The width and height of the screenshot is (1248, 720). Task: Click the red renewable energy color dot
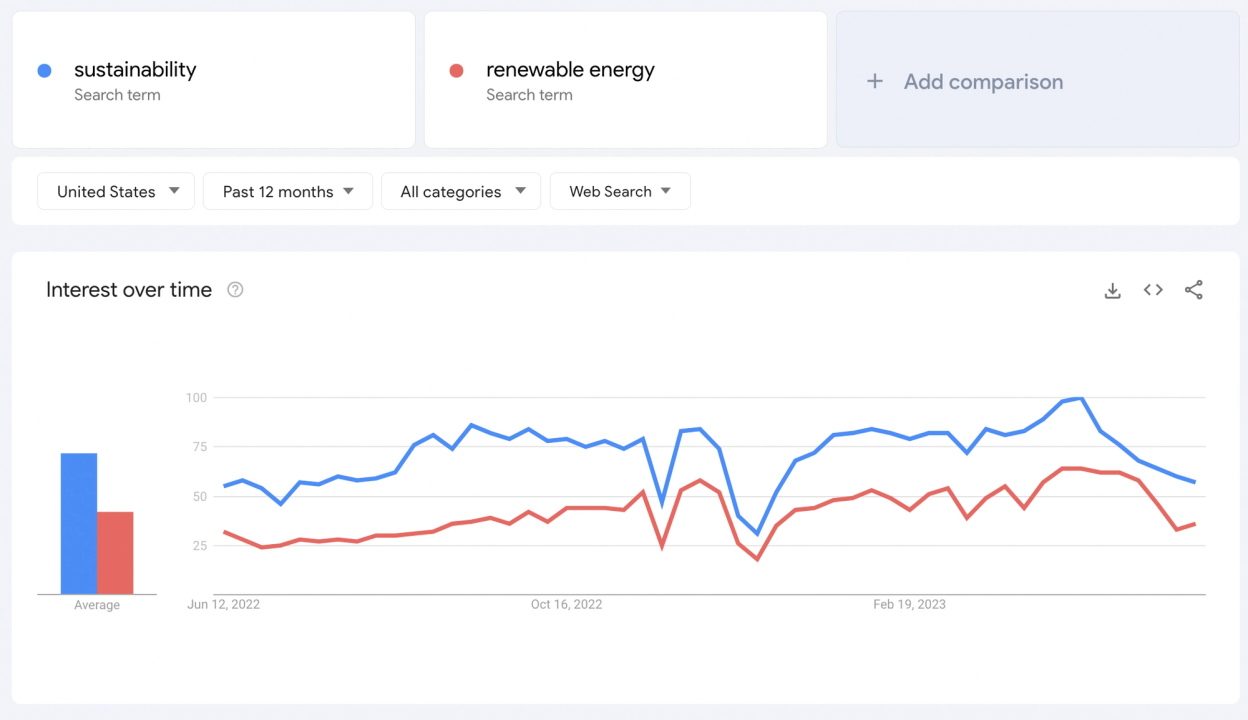coord(456,71)
